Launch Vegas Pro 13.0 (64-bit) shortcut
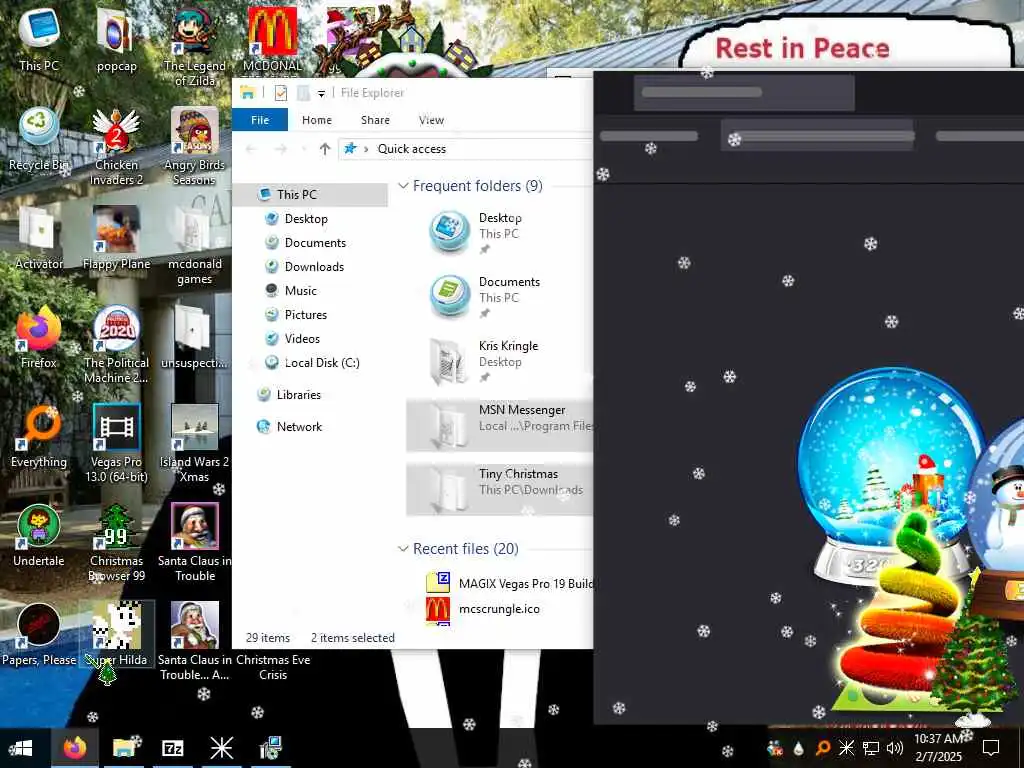 pos(116,444)
